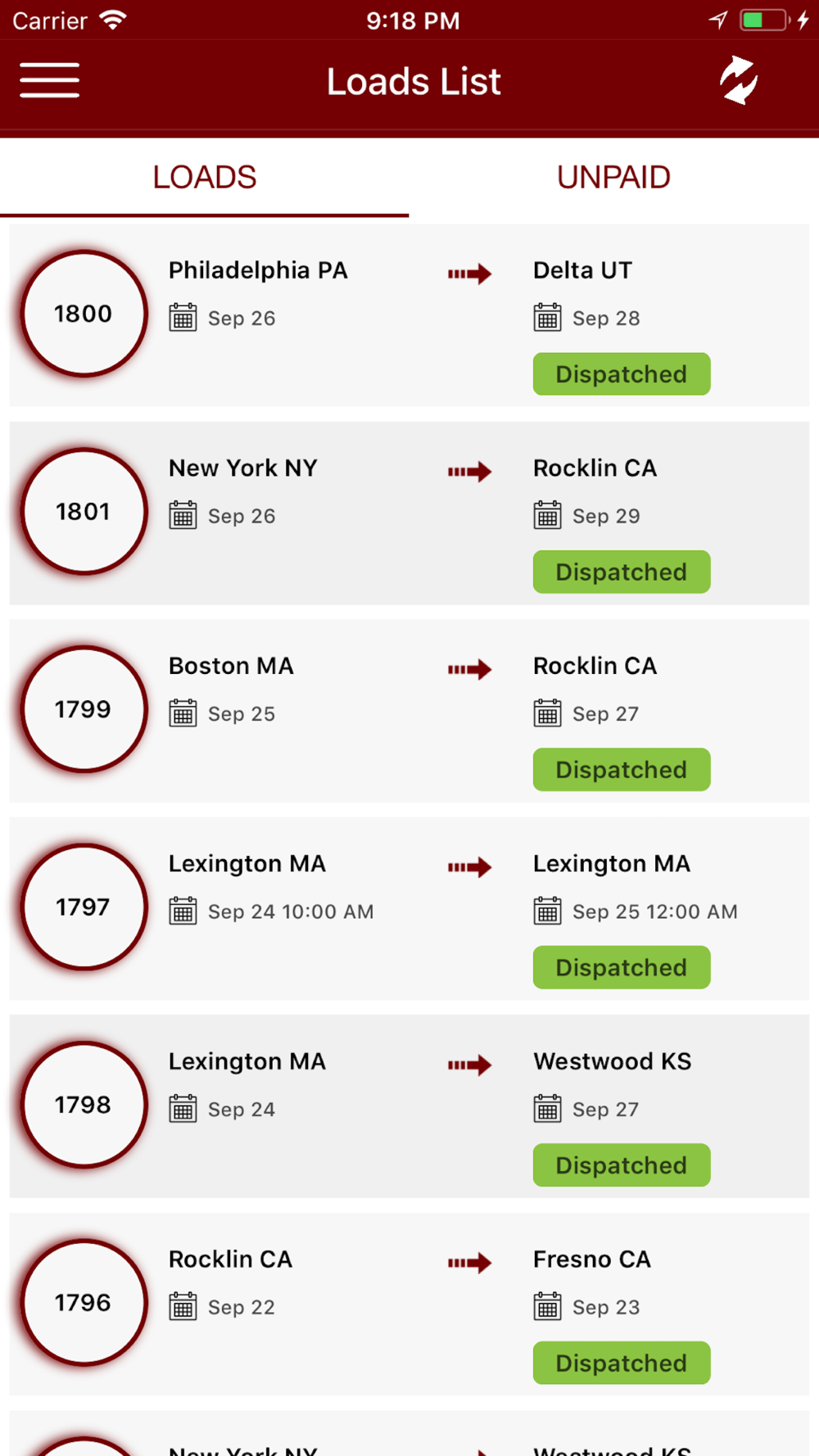Open the hamburger menu

point(49,80)
